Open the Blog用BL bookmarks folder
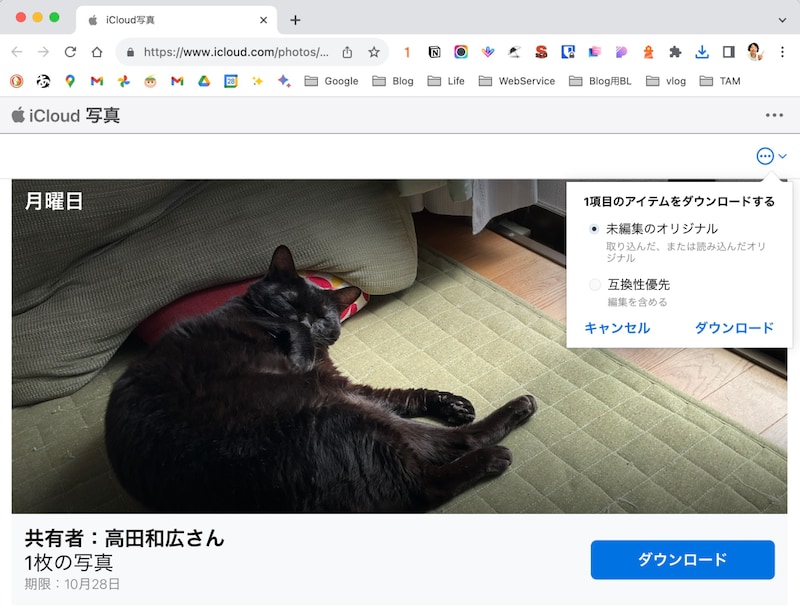The image size is (800, 616). click(600, 81)
